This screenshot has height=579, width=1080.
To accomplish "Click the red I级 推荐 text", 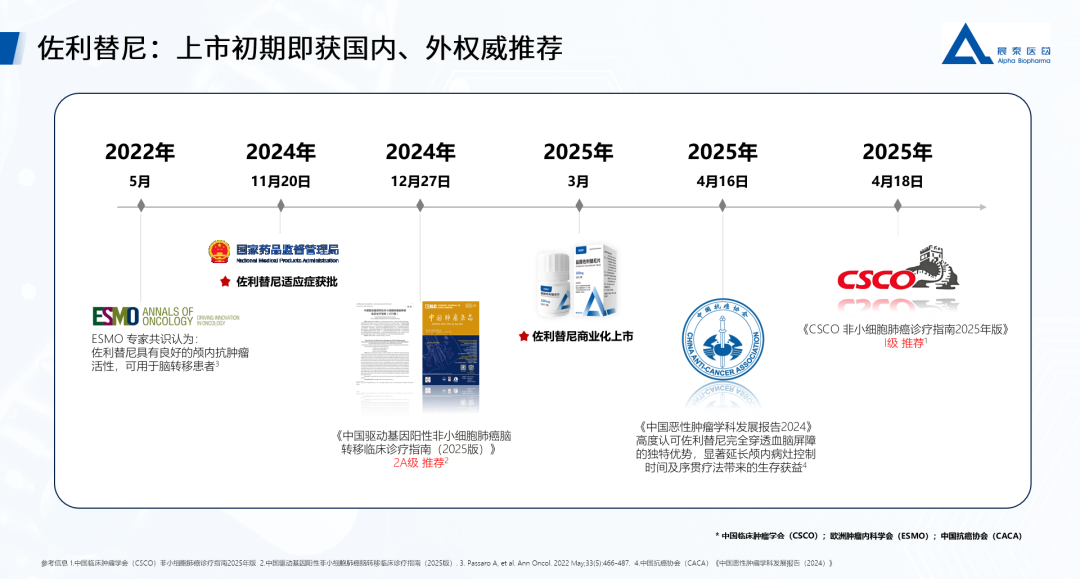I will 906,343.
